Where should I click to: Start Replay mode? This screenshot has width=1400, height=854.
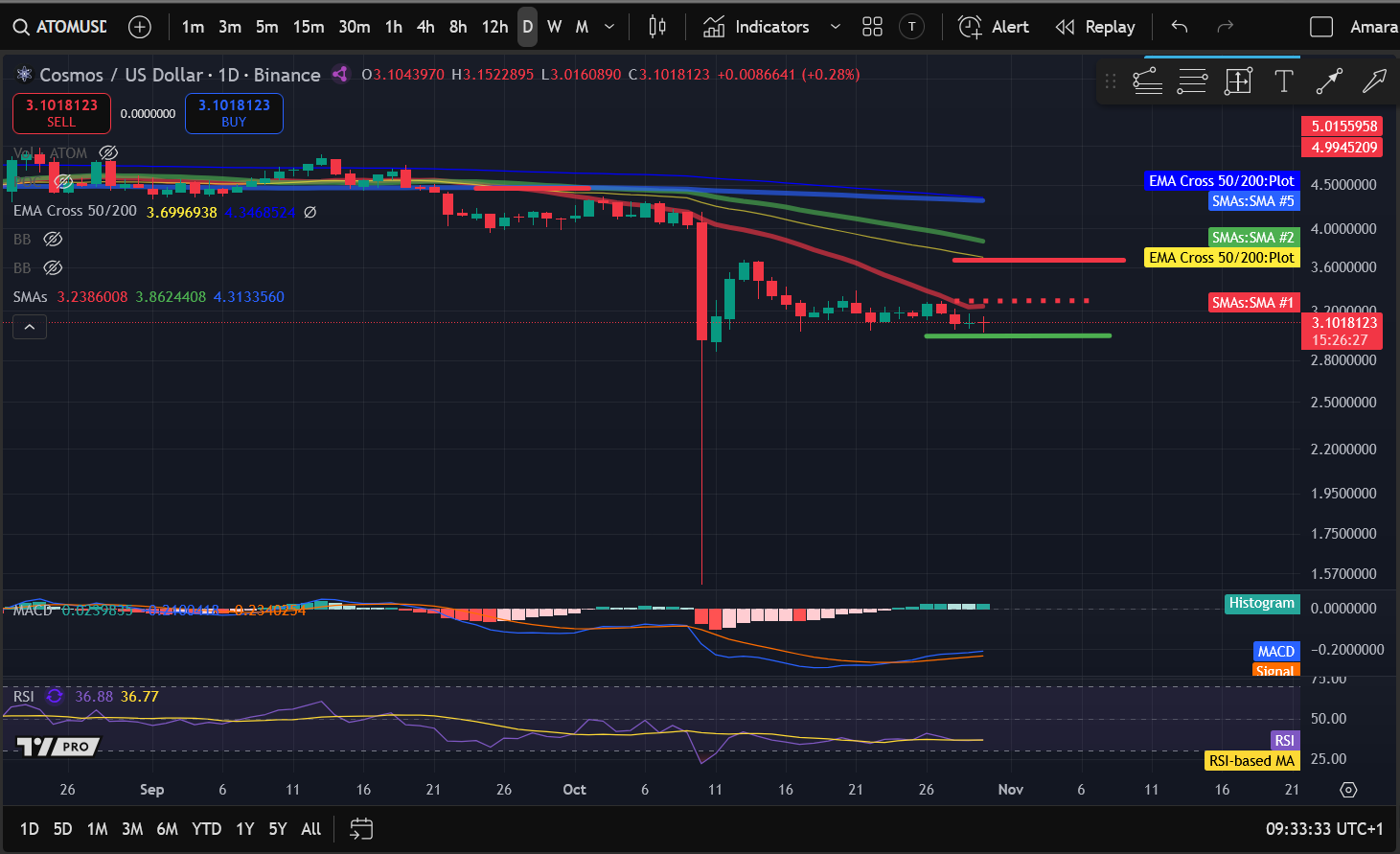(x=1095, y=26)
